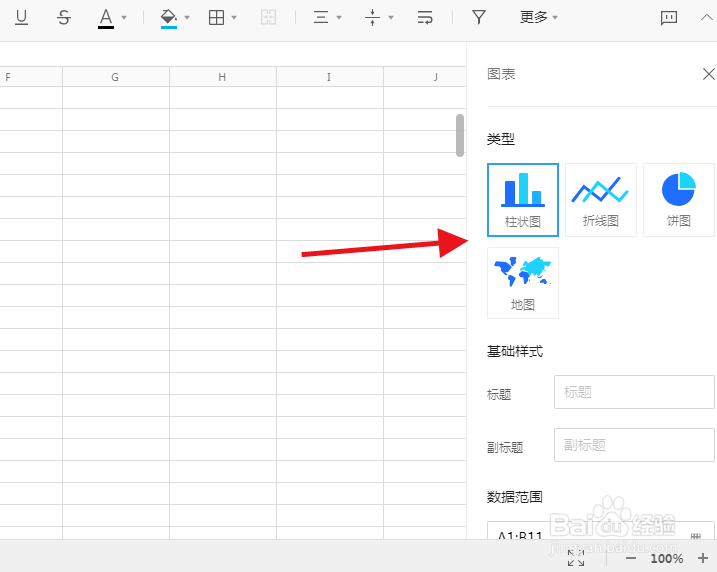Click the data range field A1:B11
Screen dimensions: 717x572
(601, 531)
